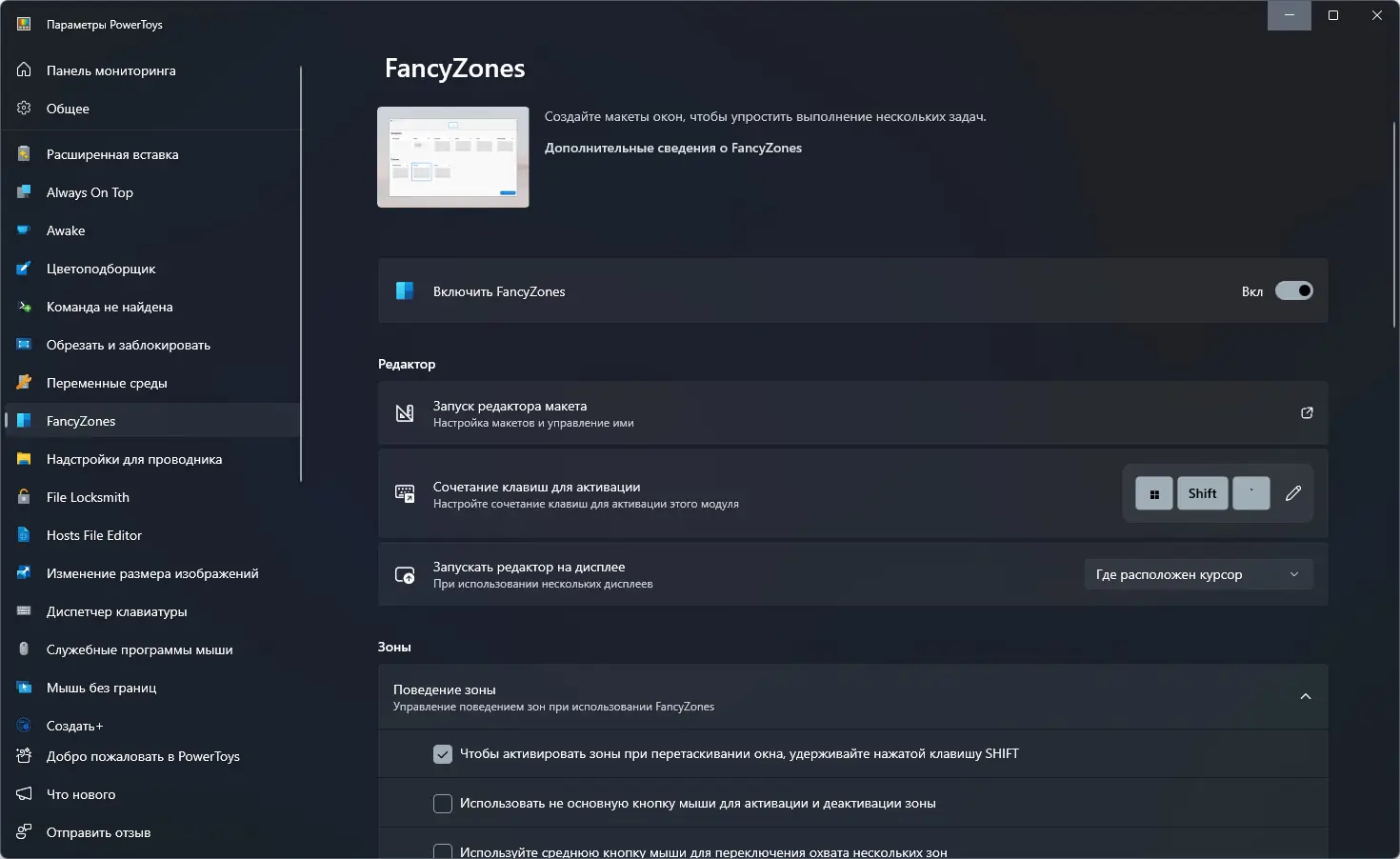The height and width of the screenshot is (859, 1400).
Task: Open Переменные среды page
Action: (152, 383)
